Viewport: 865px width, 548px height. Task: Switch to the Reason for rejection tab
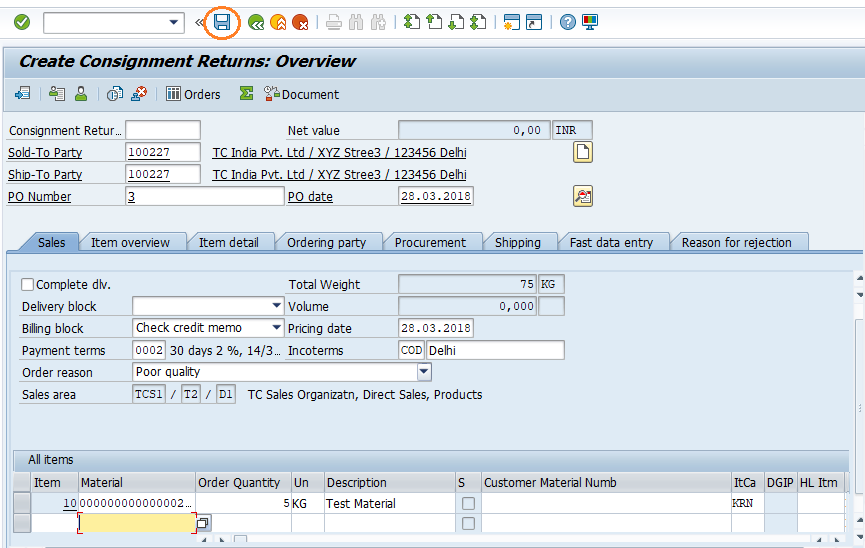click(736, 242)
